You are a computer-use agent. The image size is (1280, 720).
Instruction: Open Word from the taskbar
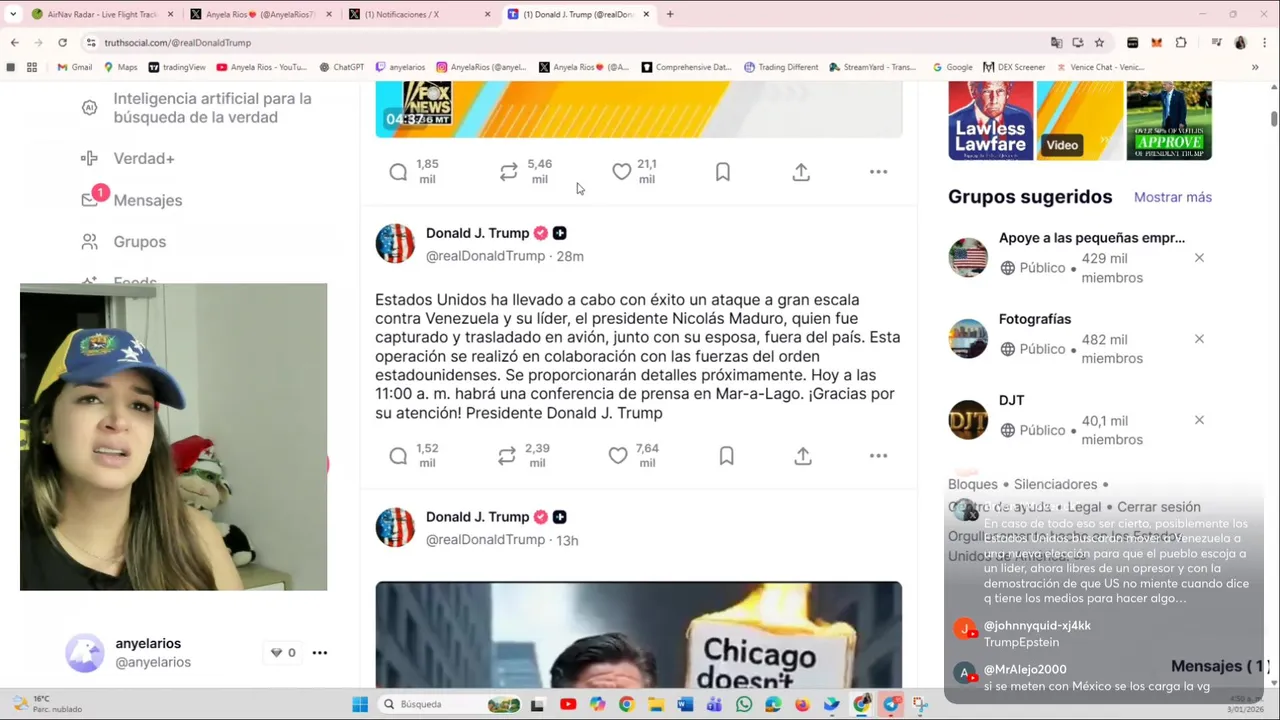685,704
